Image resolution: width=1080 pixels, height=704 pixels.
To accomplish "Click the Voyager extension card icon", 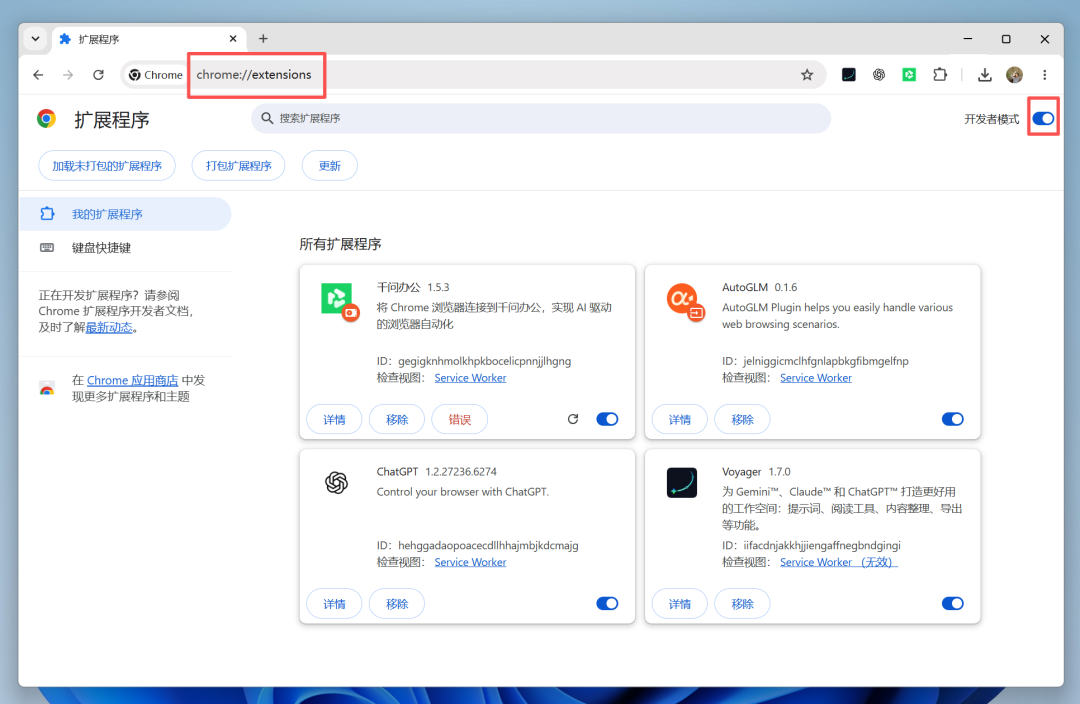I will coord(682,482).
